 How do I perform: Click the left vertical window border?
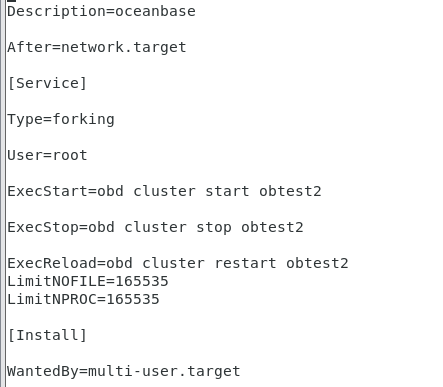point(3,193)
